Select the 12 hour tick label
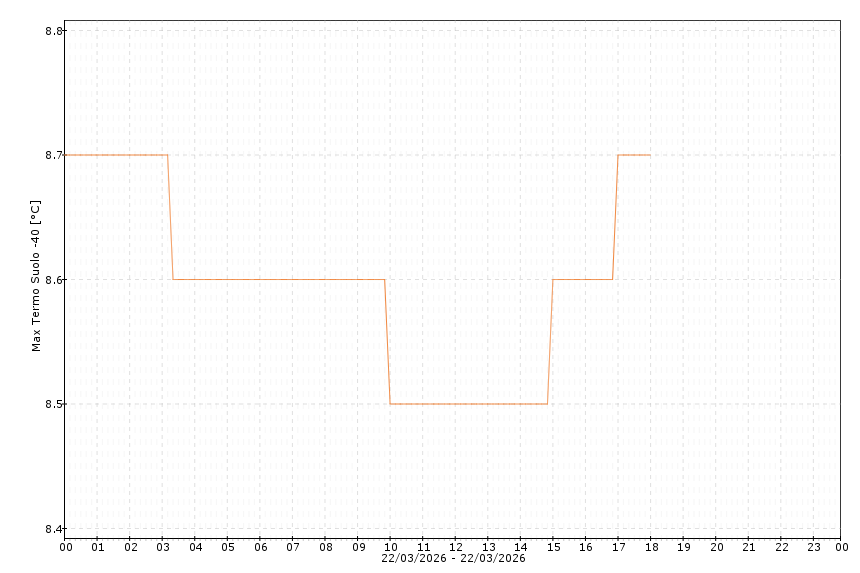The image size is (860, 573). click(x=456, y=547)
